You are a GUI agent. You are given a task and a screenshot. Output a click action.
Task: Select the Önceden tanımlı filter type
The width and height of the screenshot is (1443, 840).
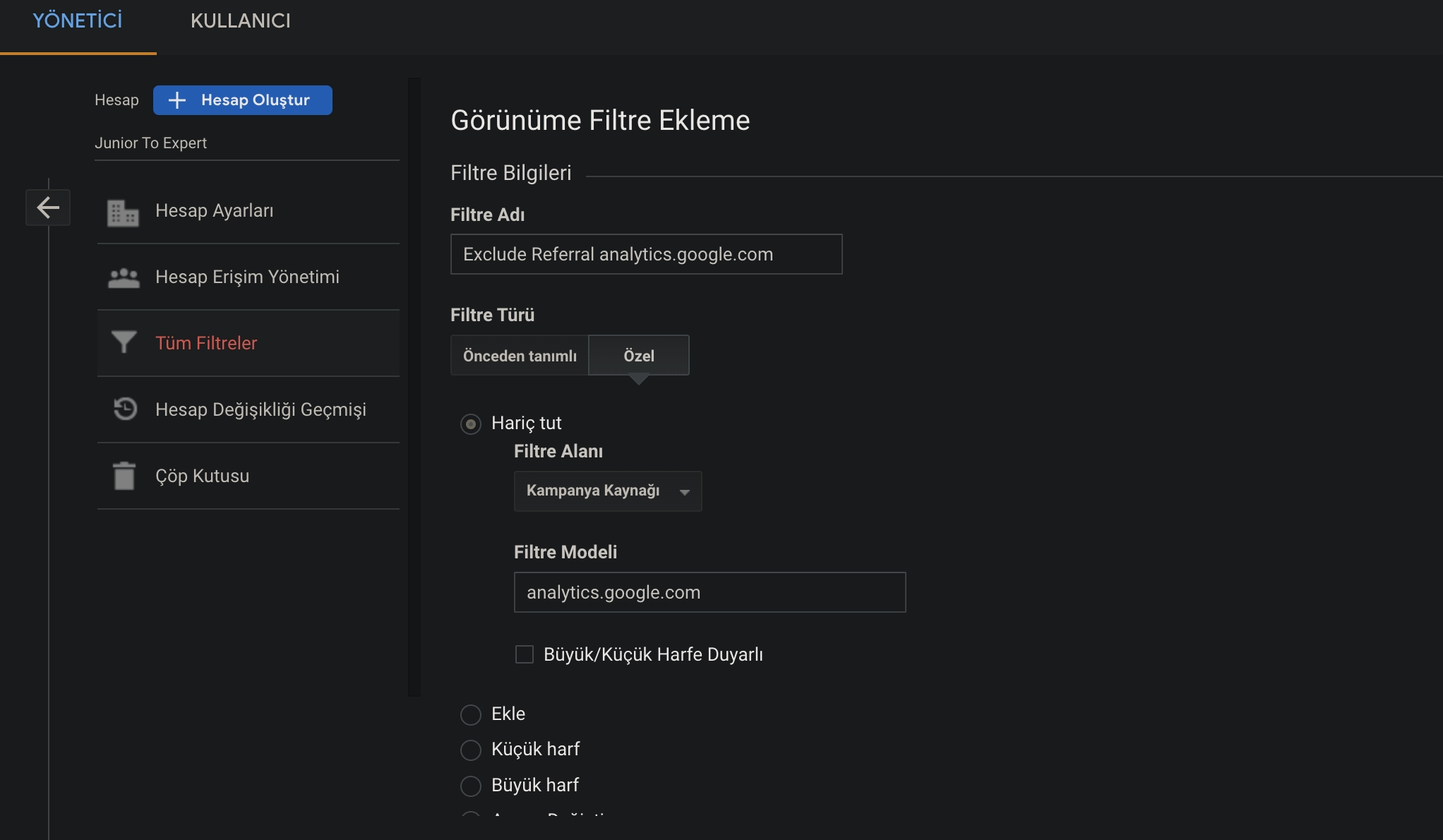point(520,356)
